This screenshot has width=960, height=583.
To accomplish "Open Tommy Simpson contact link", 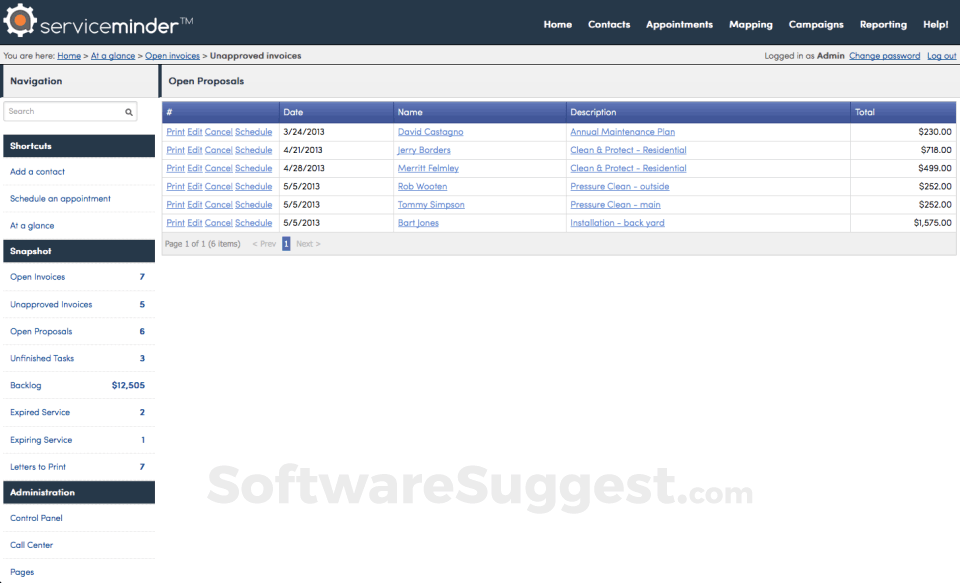I will tap(431, 205).
